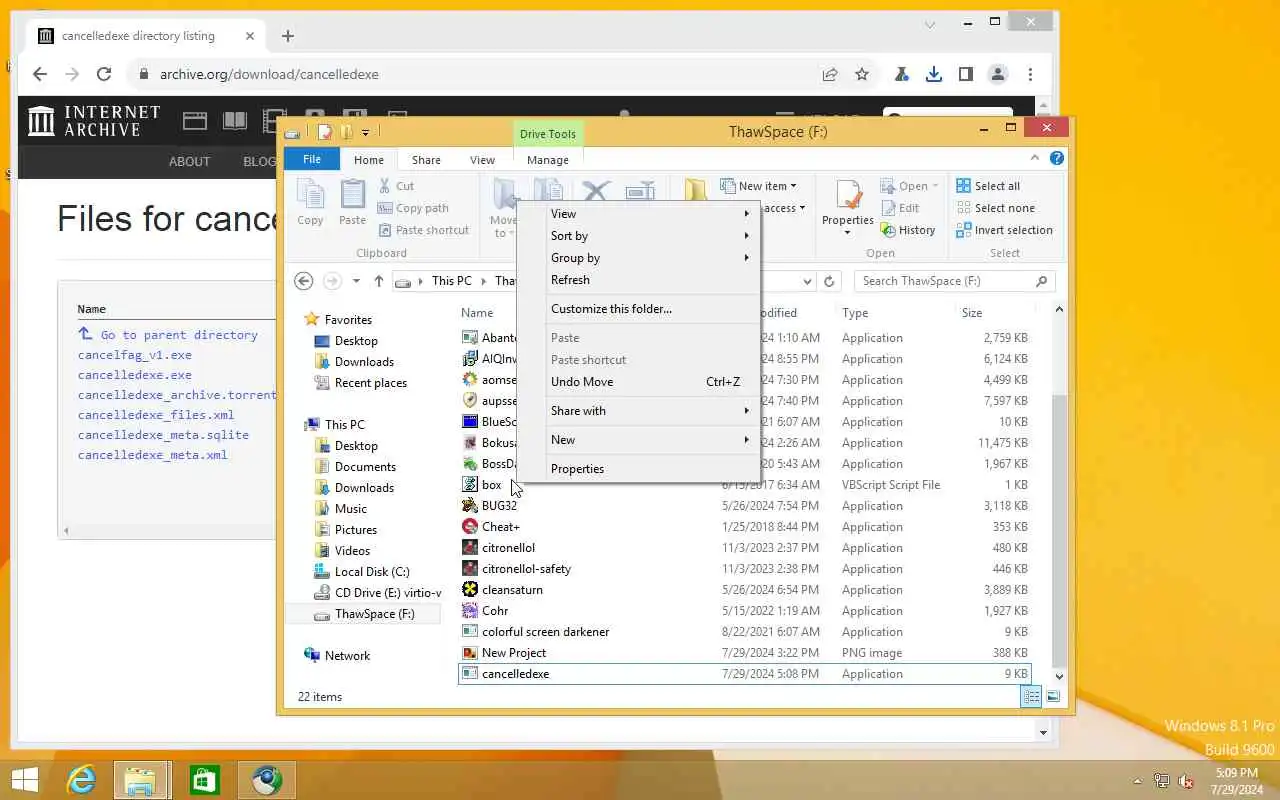The image size is (1280, 800).
Task: Minimize the ribbon with the chevron
Action: pyautogui.click(x=1037, y=158)
